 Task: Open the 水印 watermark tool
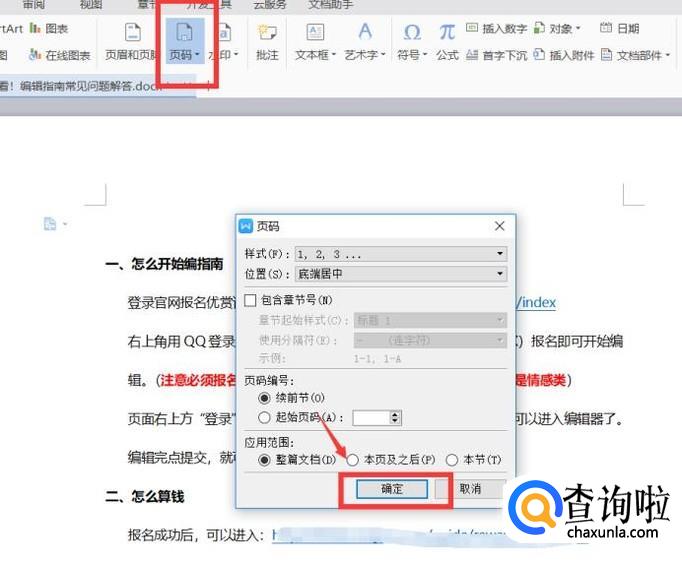pyautogui.click(x=224, y=42)
